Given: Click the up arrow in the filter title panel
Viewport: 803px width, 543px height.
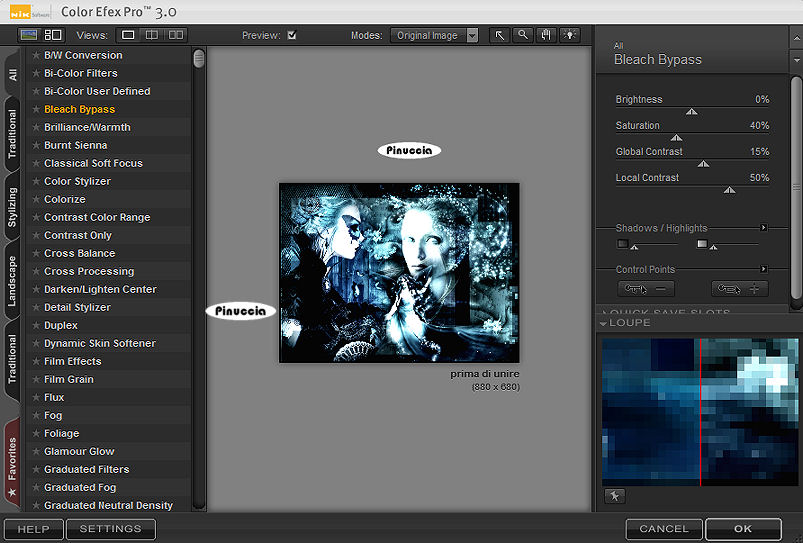Looking at the screenshot, I should pos(796,38).
